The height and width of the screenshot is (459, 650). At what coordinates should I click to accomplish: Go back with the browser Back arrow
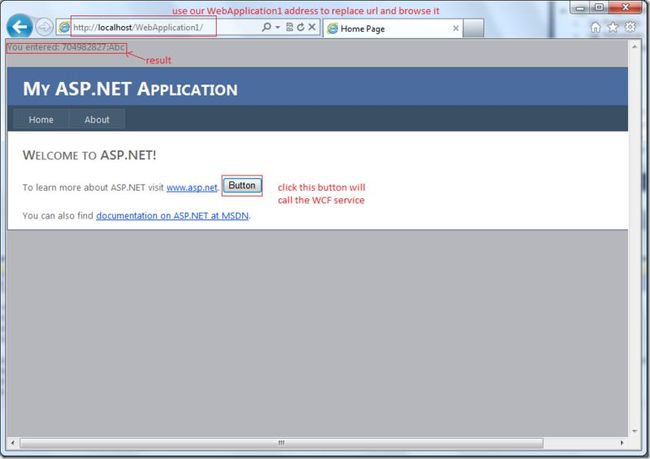click(19, 27)
